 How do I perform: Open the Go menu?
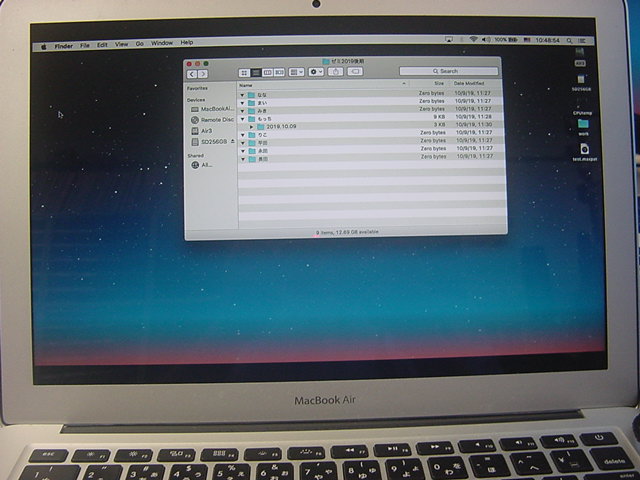click(x=140, y=44)
